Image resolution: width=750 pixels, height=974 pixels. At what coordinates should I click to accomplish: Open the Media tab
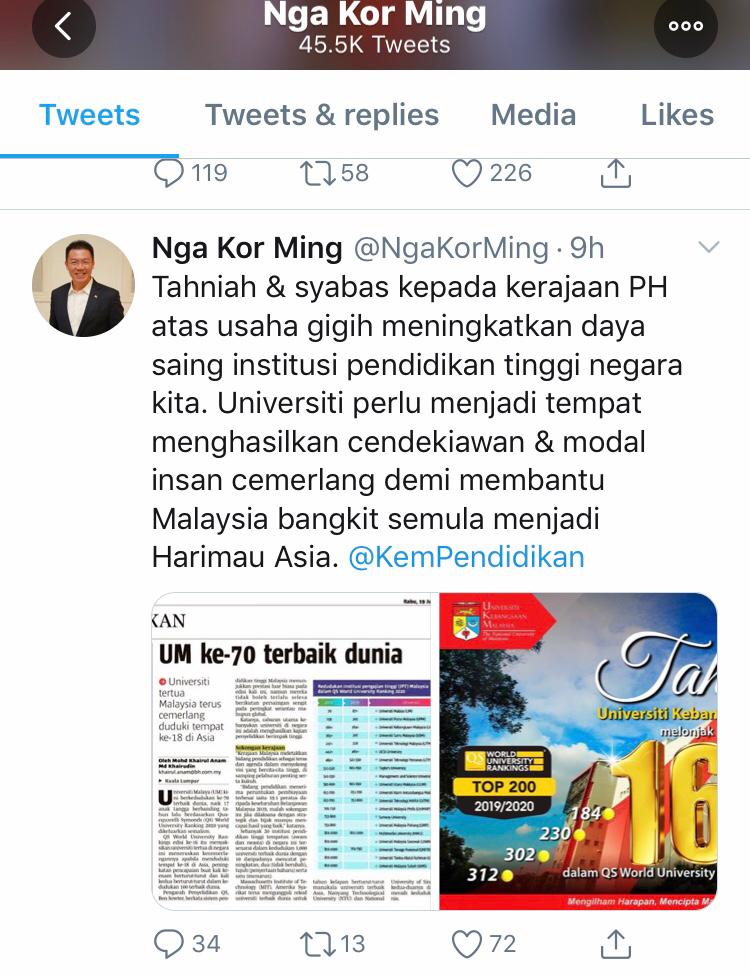coord(533,115)
